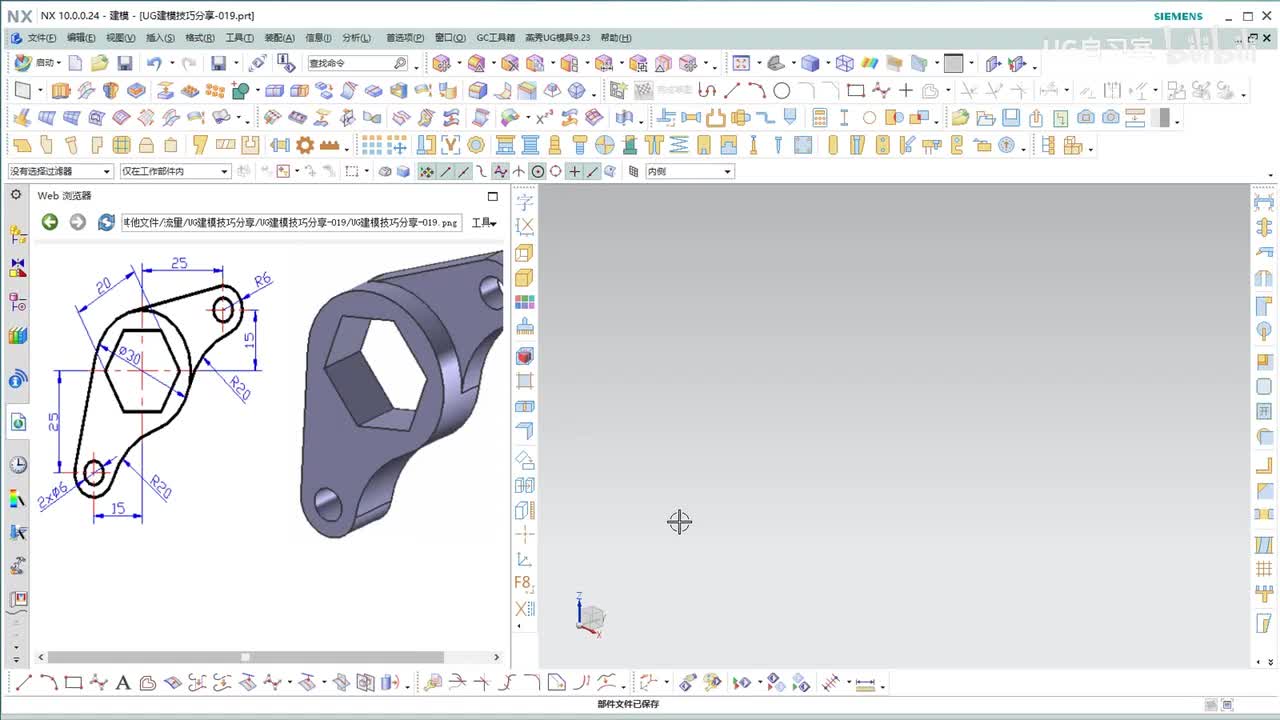Open the 高秀UG模具9.23 menu
Image resolution: width=1280 pixels, height=720 pixels.
558,38
